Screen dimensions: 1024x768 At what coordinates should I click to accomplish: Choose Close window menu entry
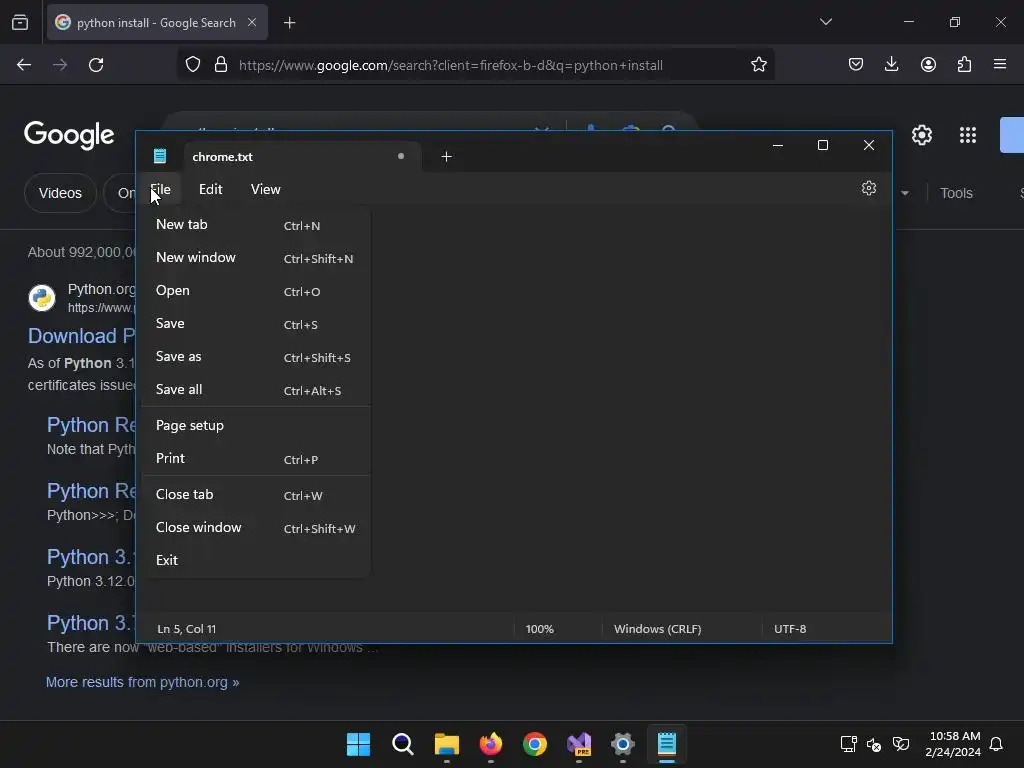(x=255, y=528)
